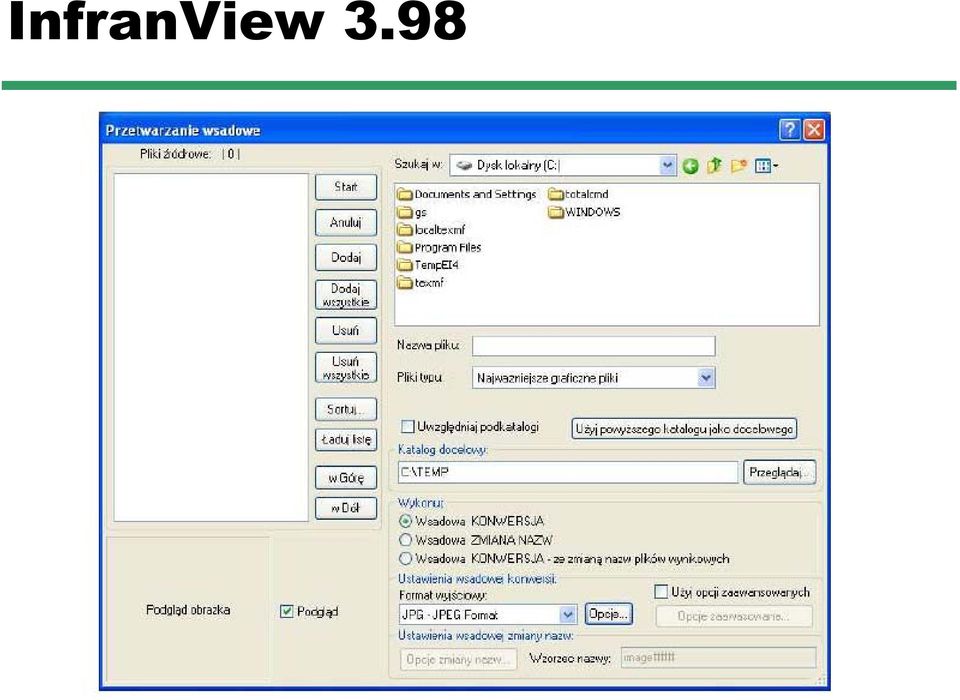Open the Documents and Settings folder
The image size is (960, 700).
point(467,194)
